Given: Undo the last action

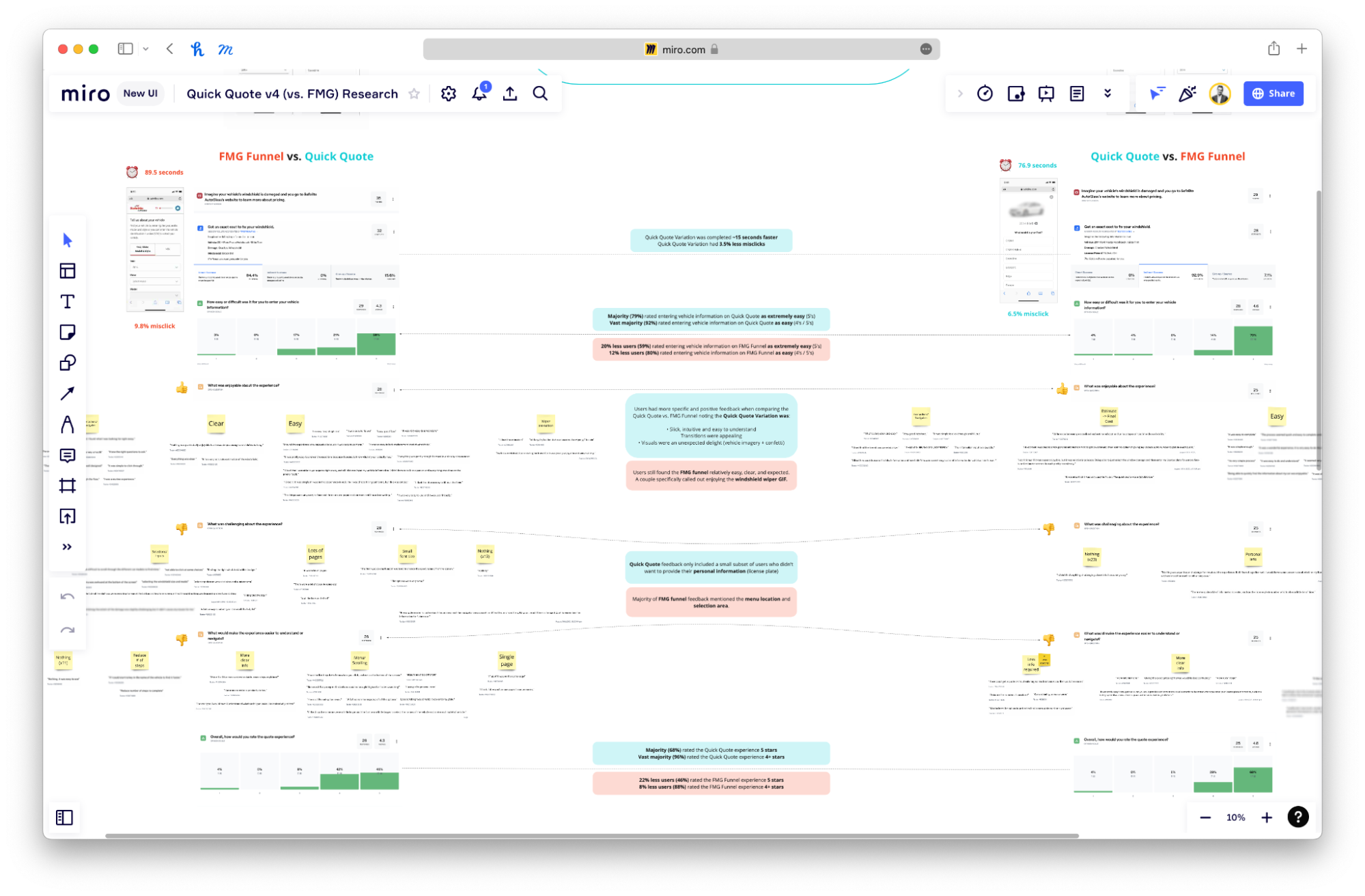Looking at the screenshot, I should 67,597.
